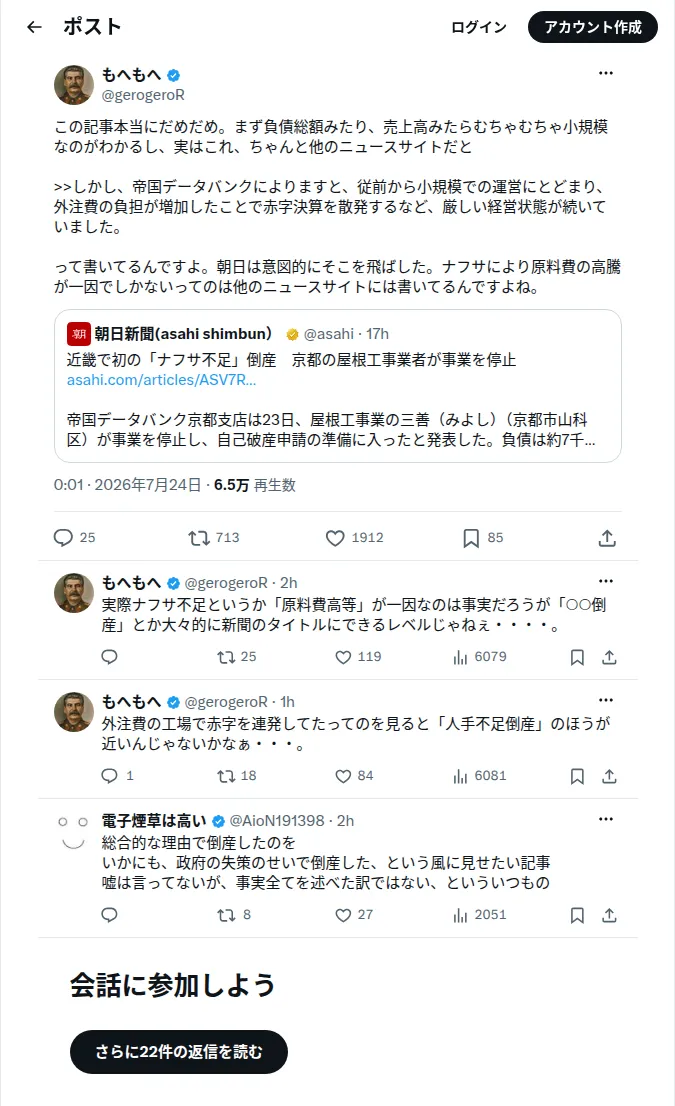Open more options on the 2h もへもへ reply
The height and width of the screenshot is (1106, 675).
pyautogui.click(x=606, y=581)
